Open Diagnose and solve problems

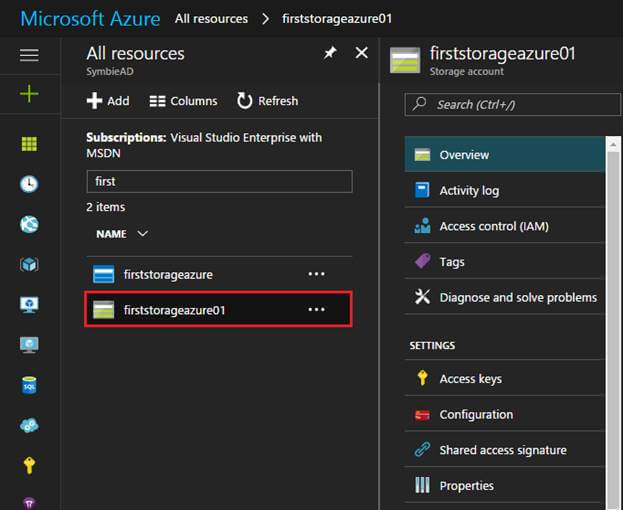505,297
